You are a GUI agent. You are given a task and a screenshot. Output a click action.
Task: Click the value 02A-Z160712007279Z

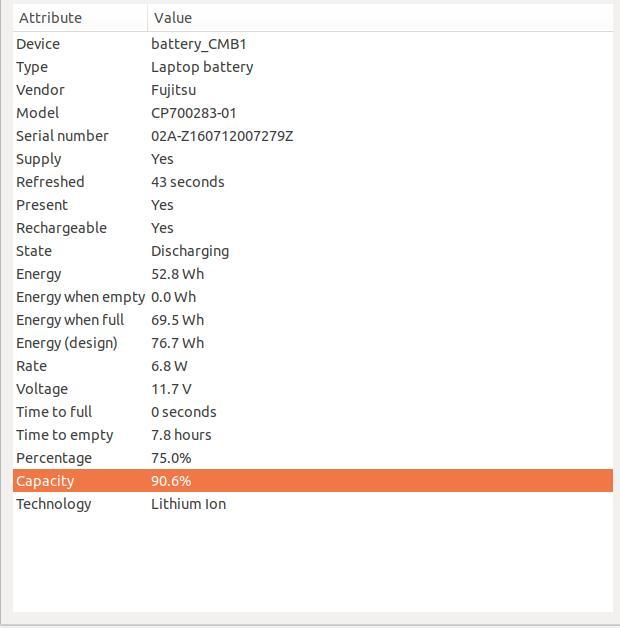coord(222,136)
